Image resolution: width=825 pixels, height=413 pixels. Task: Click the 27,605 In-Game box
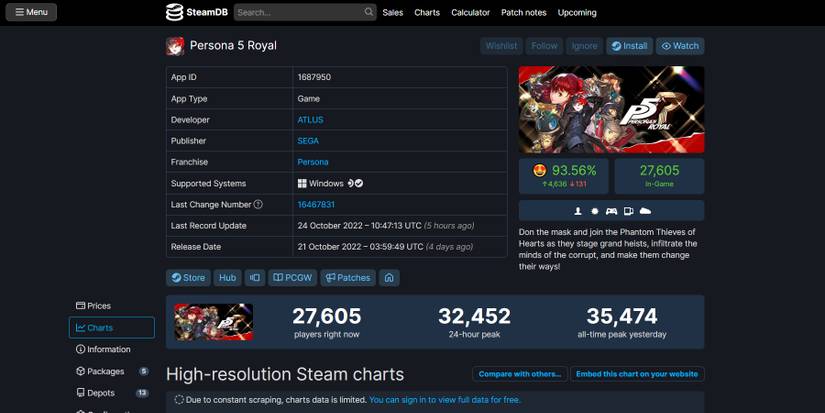pos(659,176)
